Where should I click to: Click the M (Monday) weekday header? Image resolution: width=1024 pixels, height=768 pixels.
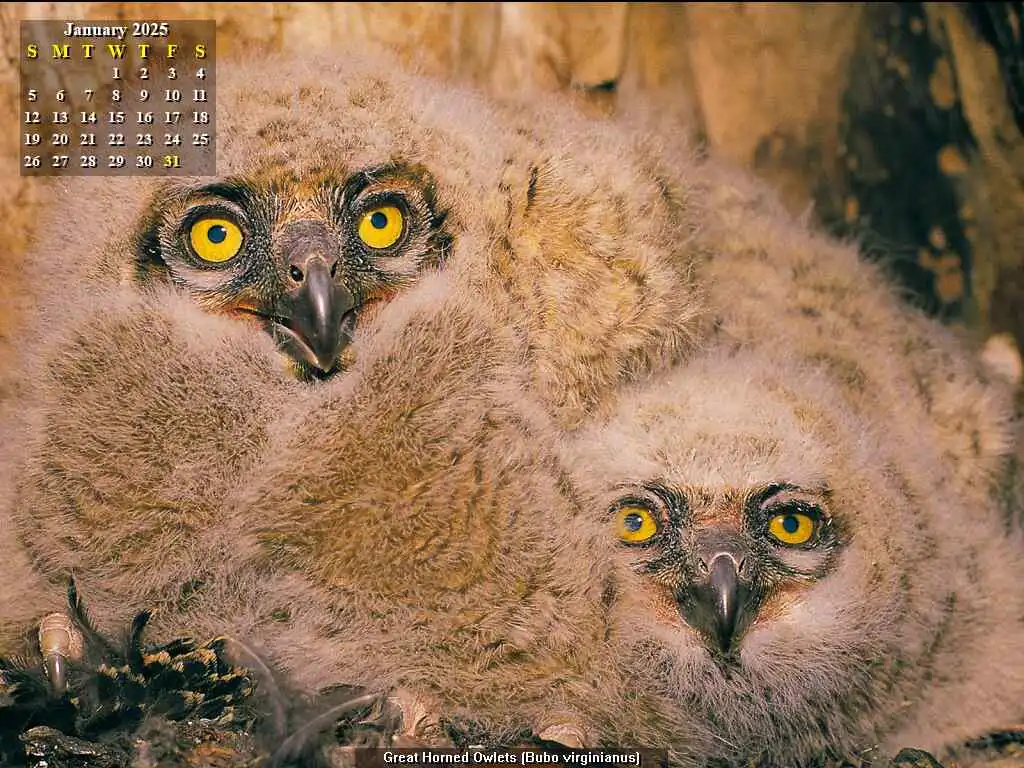[60, 52]
